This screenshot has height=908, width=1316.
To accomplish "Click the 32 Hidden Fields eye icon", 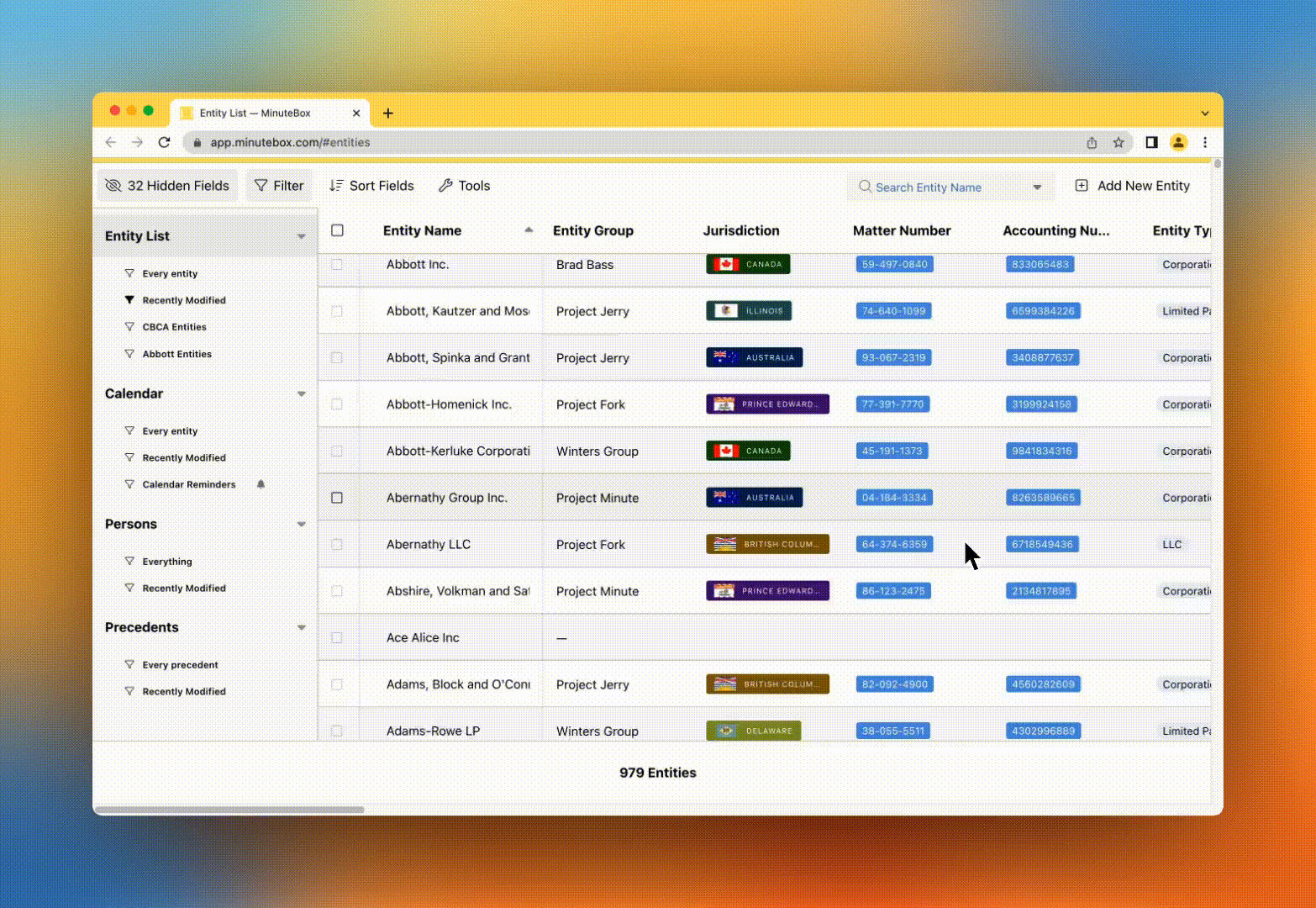I will (113, 186).
